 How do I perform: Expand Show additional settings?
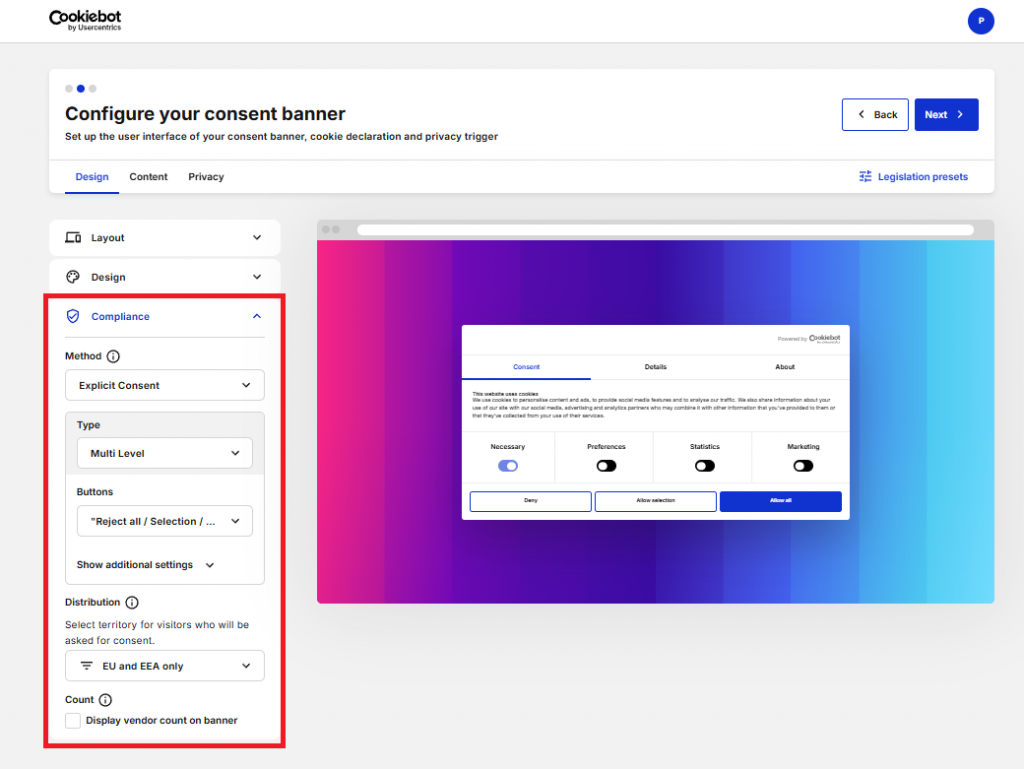[x=144, y=564]
